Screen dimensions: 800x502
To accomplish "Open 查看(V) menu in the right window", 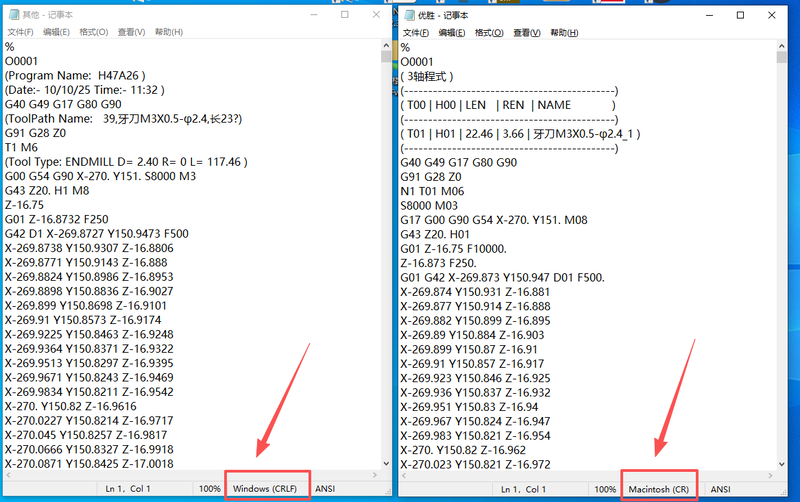I will point(525,32).
